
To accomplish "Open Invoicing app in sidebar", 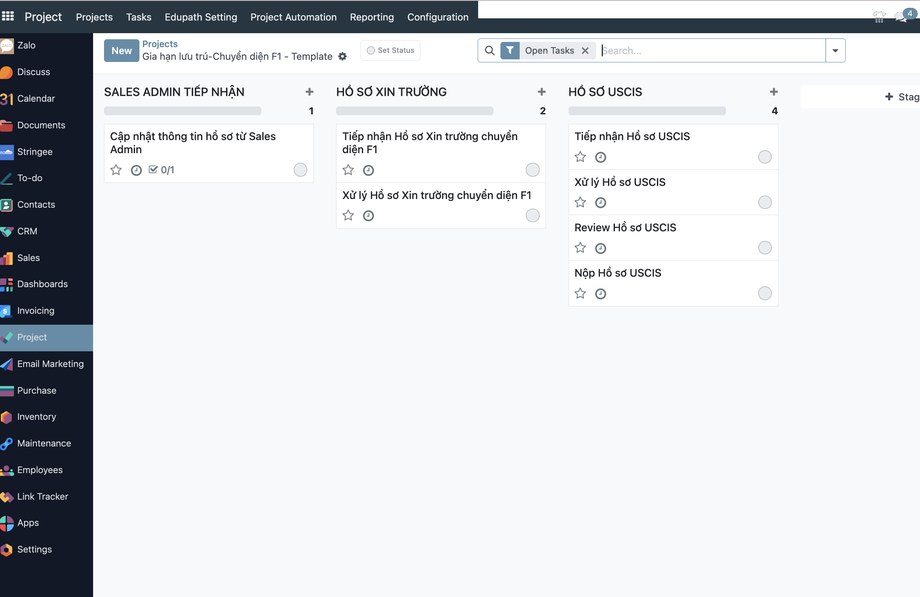I will coord(46,311).
